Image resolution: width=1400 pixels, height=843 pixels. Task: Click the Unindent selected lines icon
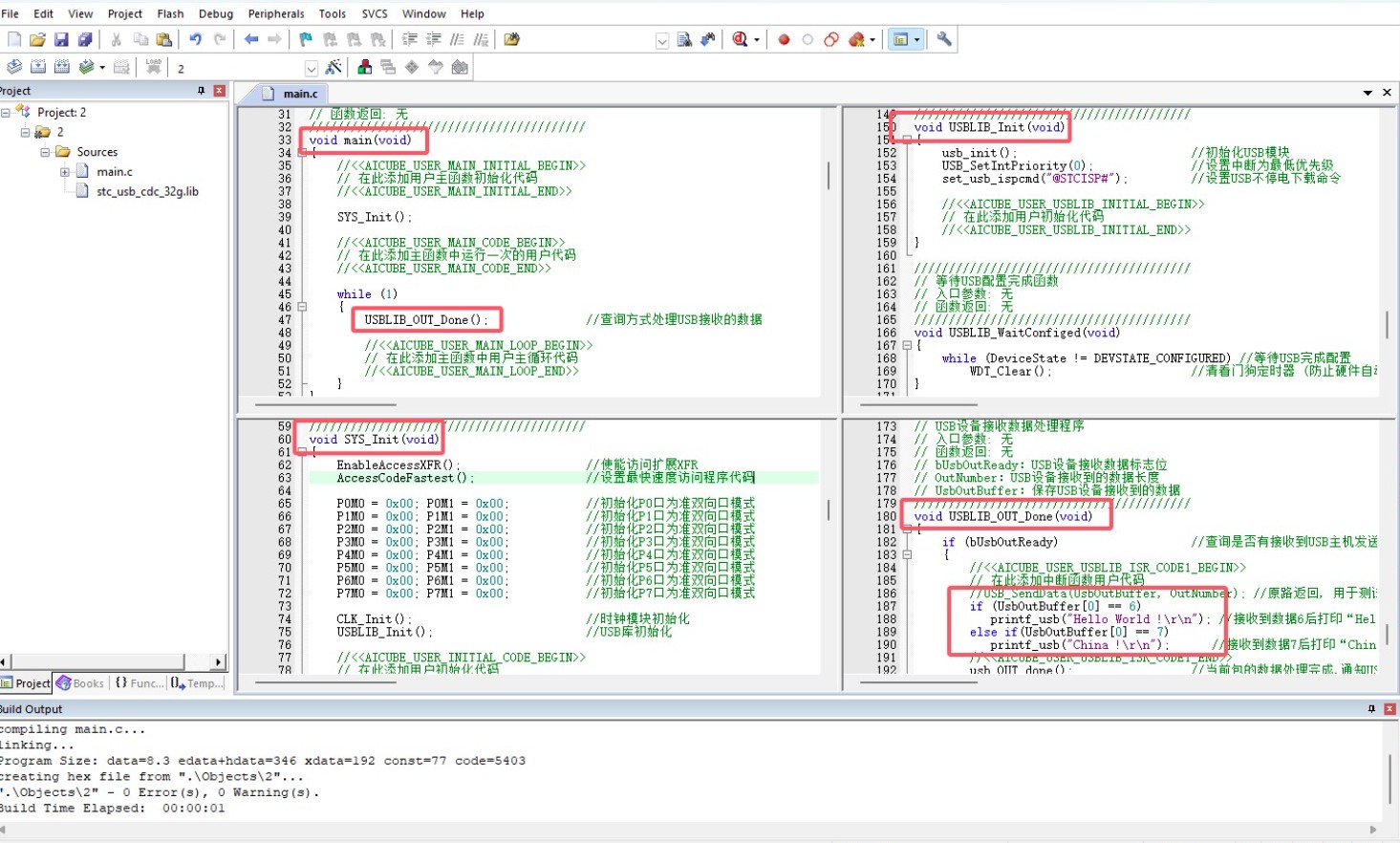click(x=433, y=39)
